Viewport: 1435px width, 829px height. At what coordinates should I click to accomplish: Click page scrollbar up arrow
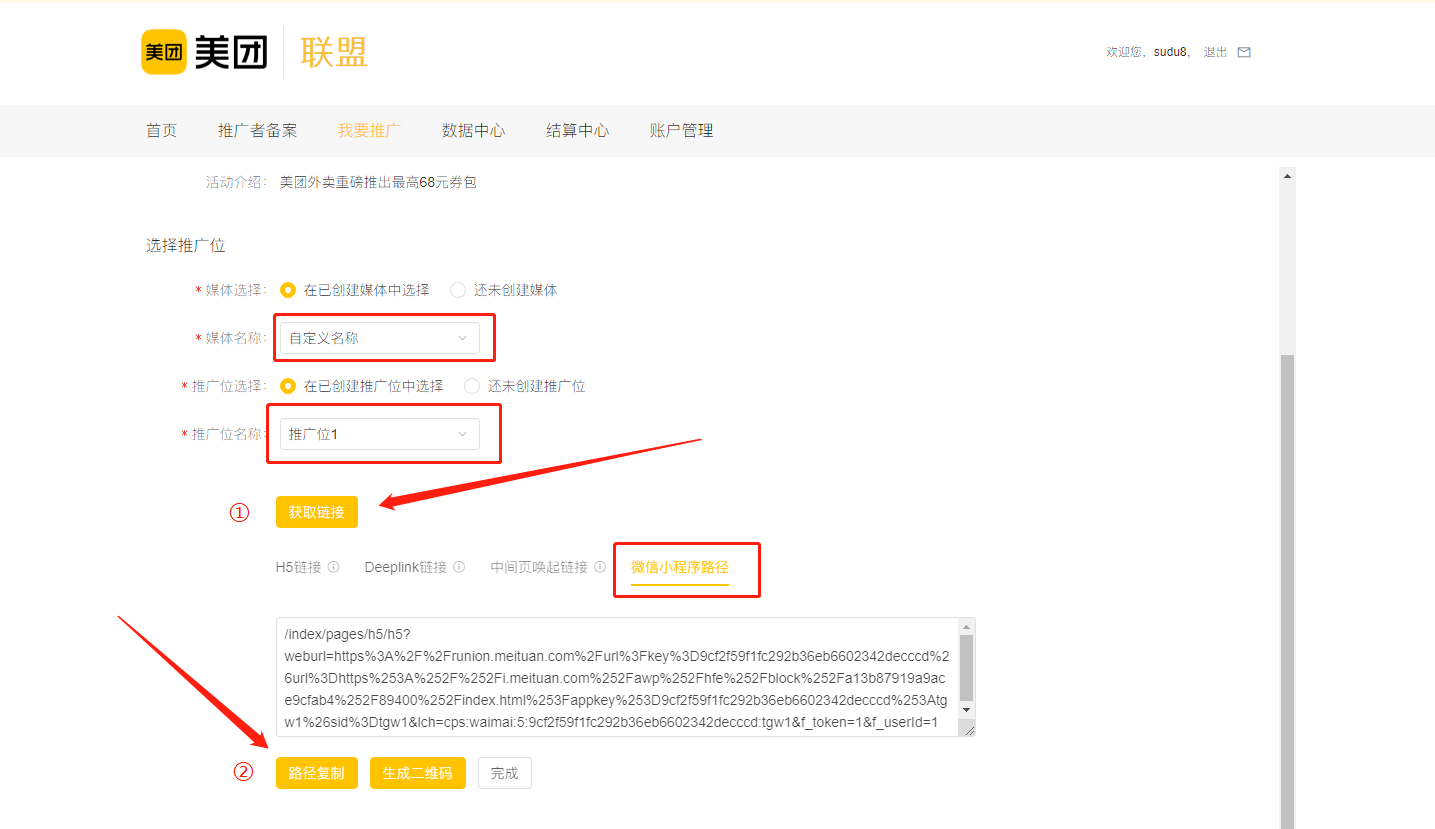click(1287, 176)
